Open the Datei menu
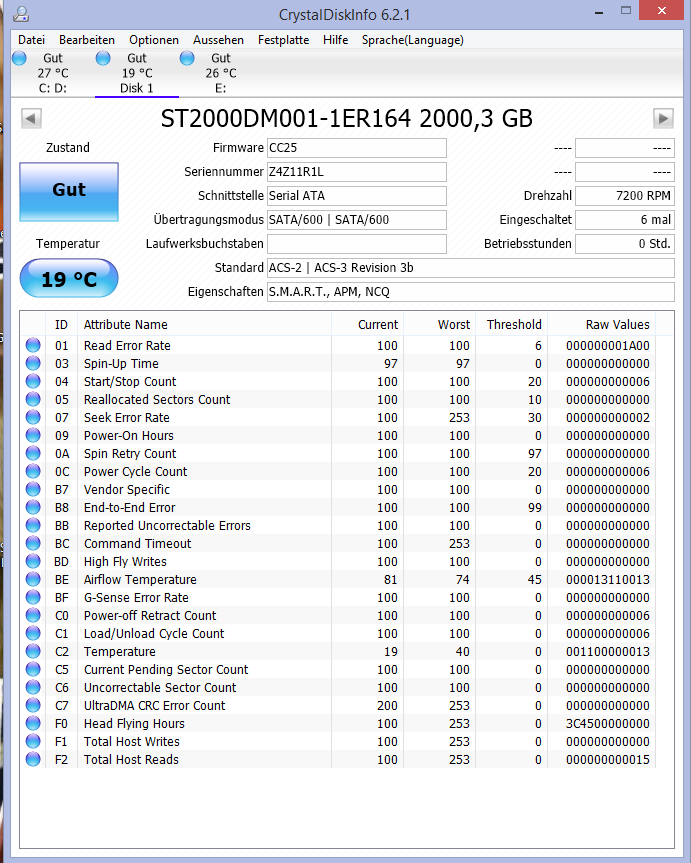This screenshot has width=691, height=863. (x=31, y=40)
